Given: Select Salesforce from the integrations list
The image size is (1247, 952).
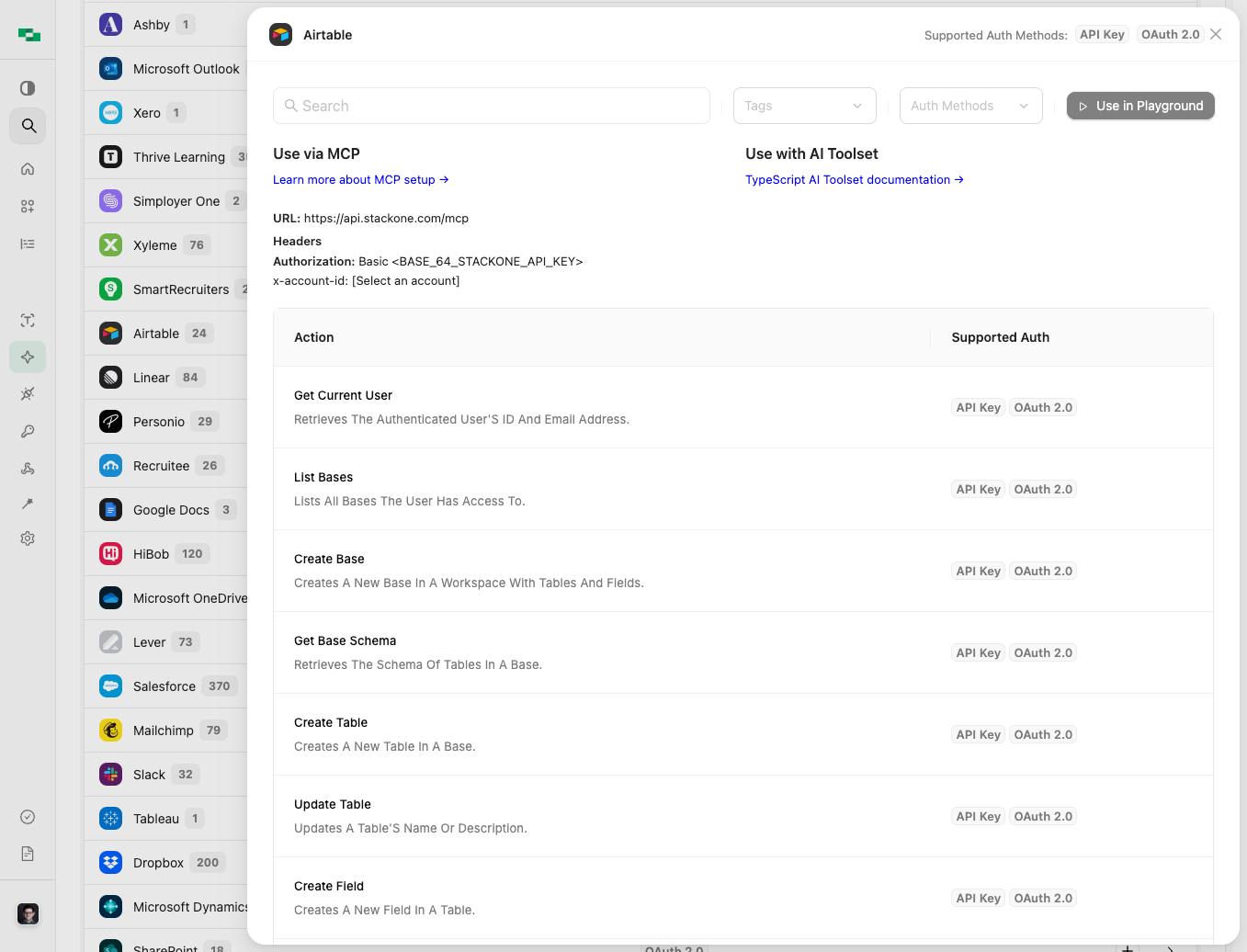Looking at the screenshot, I should pyautogui.click(x=164, y=686).
